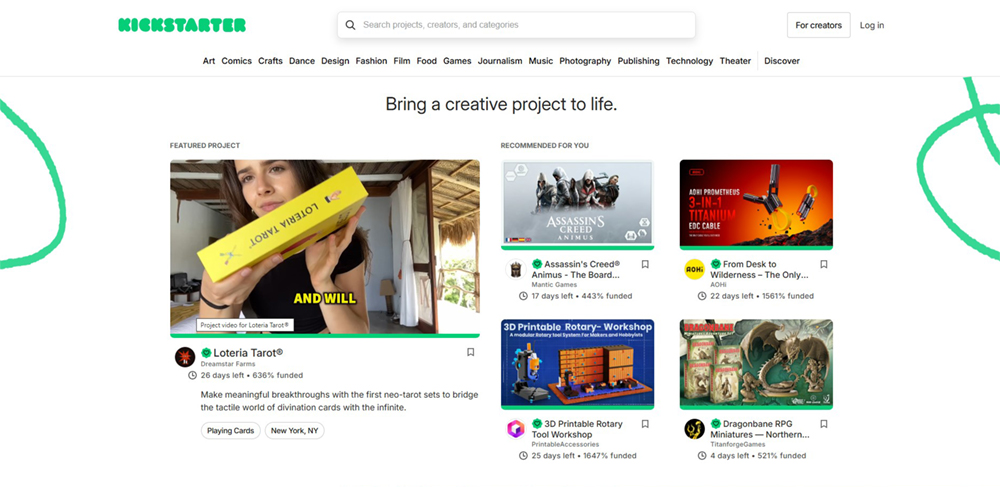Open the Dance category

pyautogui.click(x=302, y=61)
